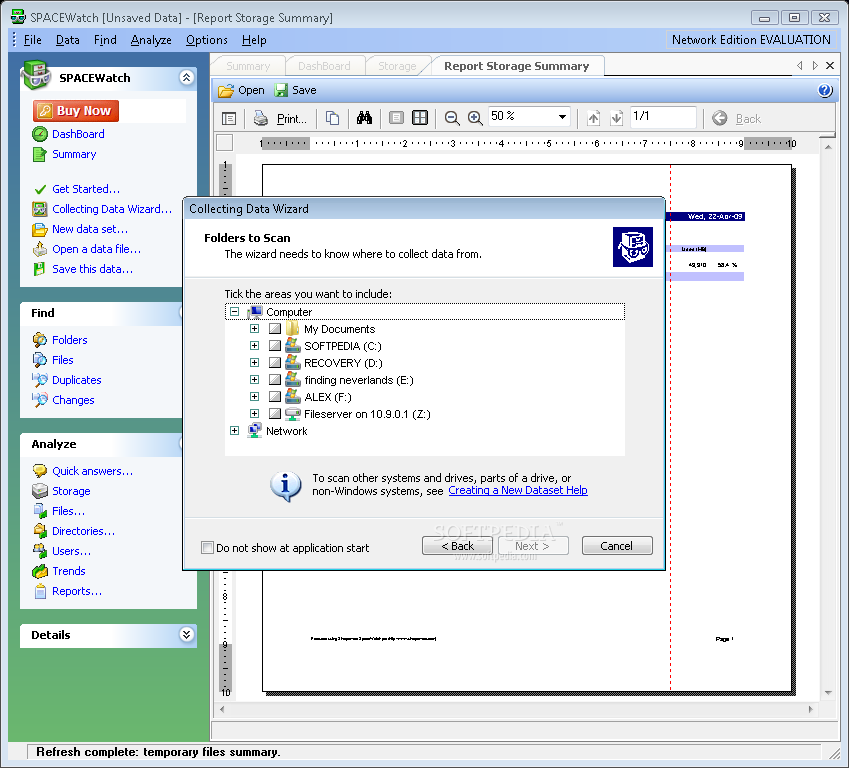
Task: Click Get Started link in sidebar
Action: coord(86,189)
